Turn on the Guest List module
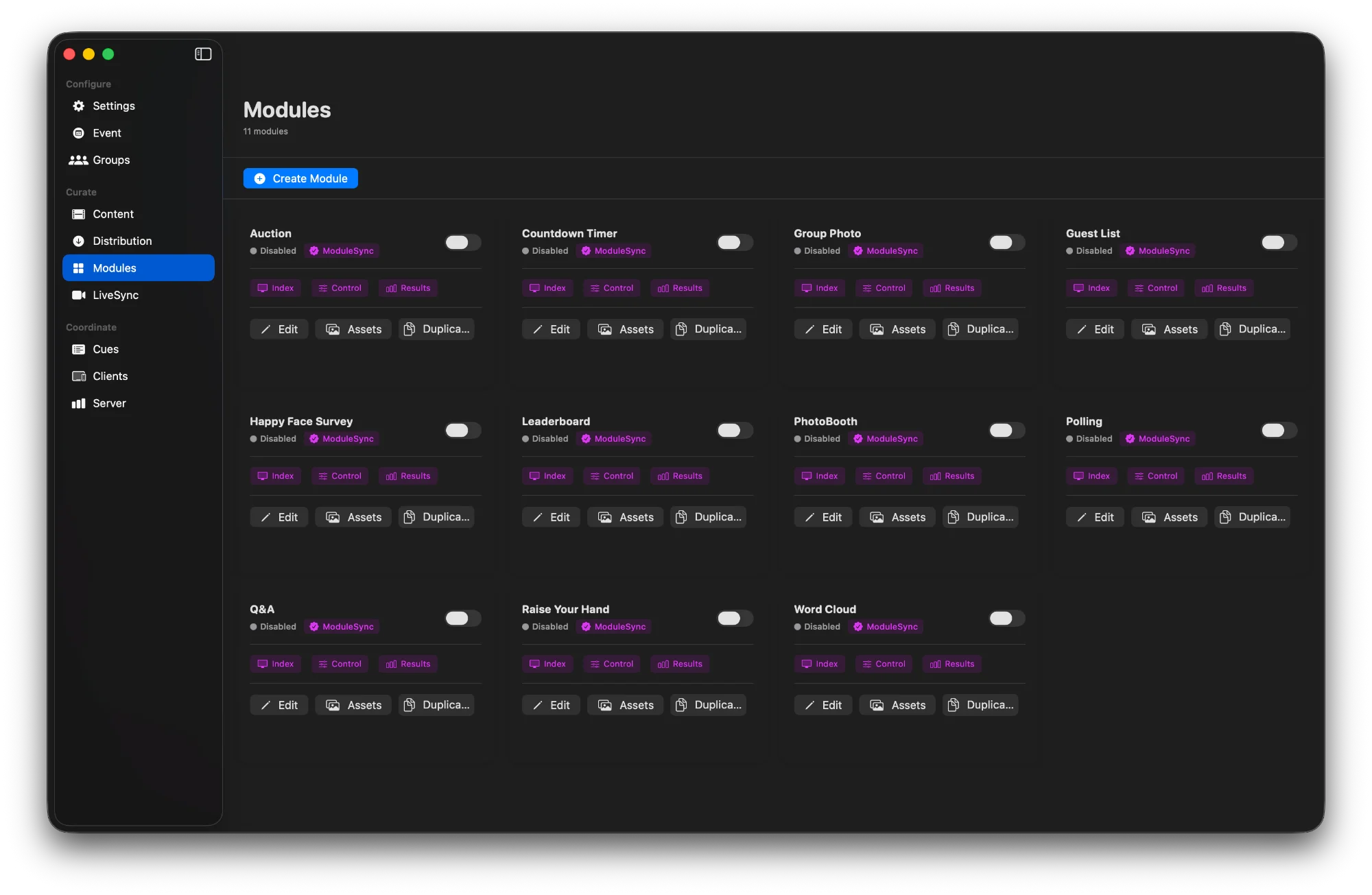 (1279, 242)
